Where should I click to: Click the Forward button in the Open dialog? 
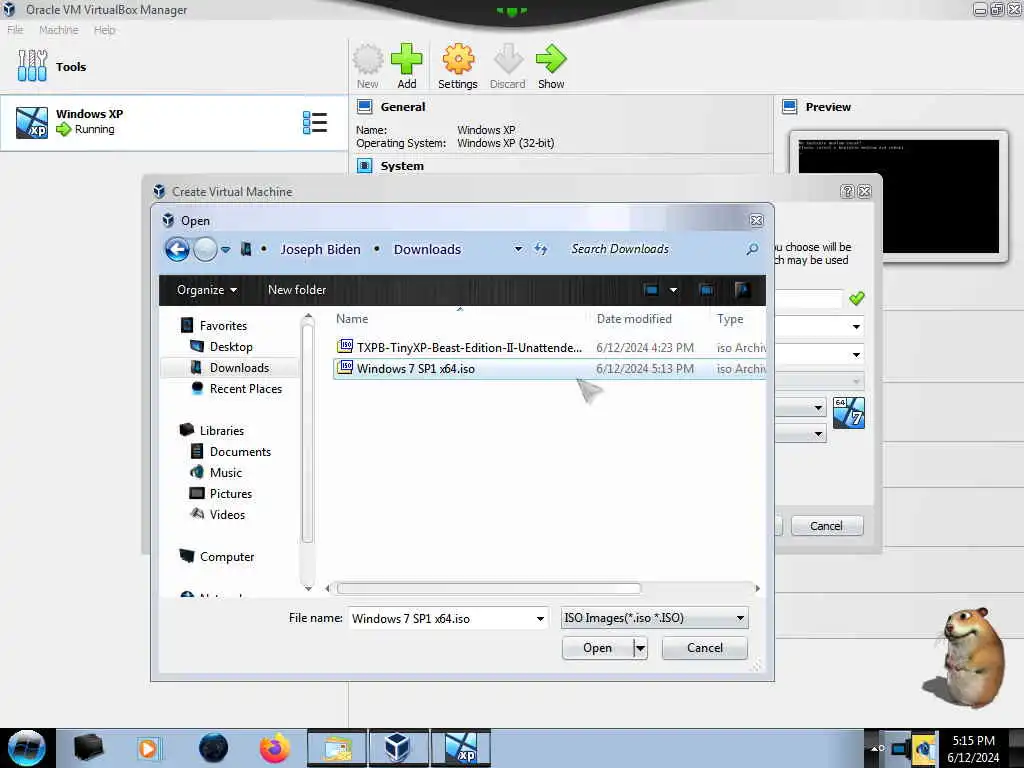tap(205, 249)
